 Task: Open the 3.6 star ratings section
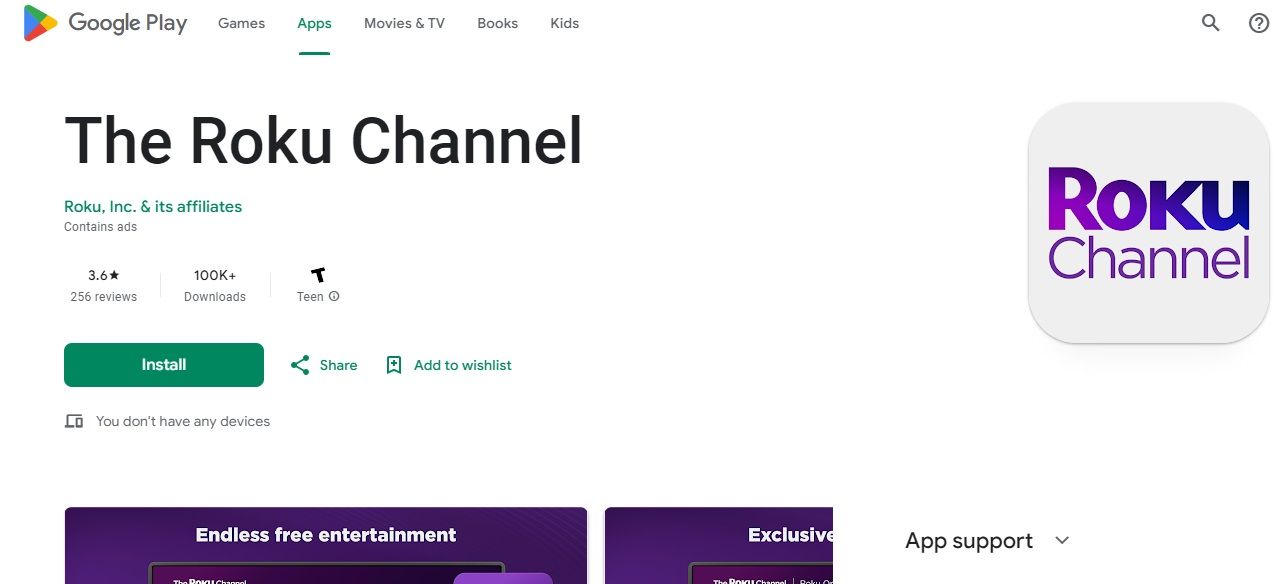103,275
